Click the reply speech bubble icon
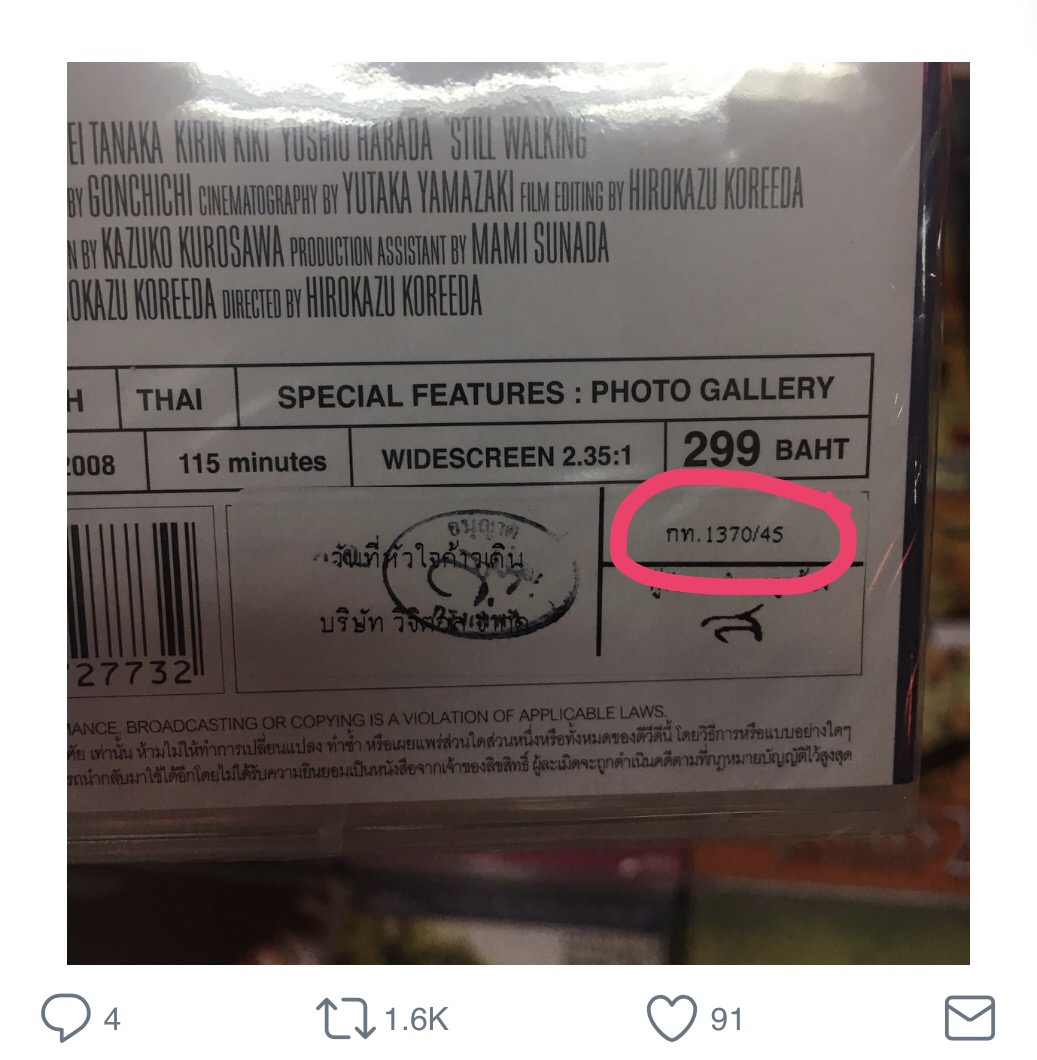Viewport: 1037px width, 1060px height. point(66,1017)
